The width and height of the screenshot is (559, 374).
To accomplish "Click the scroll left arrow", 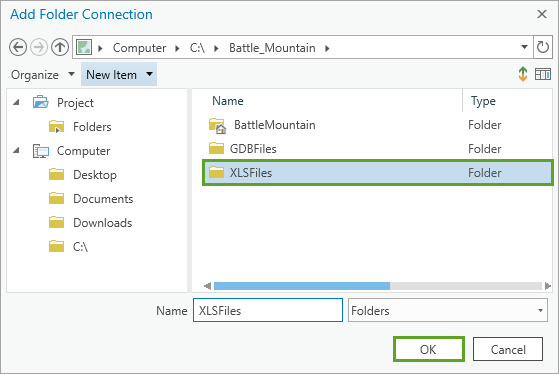I will tap(207, 286).
